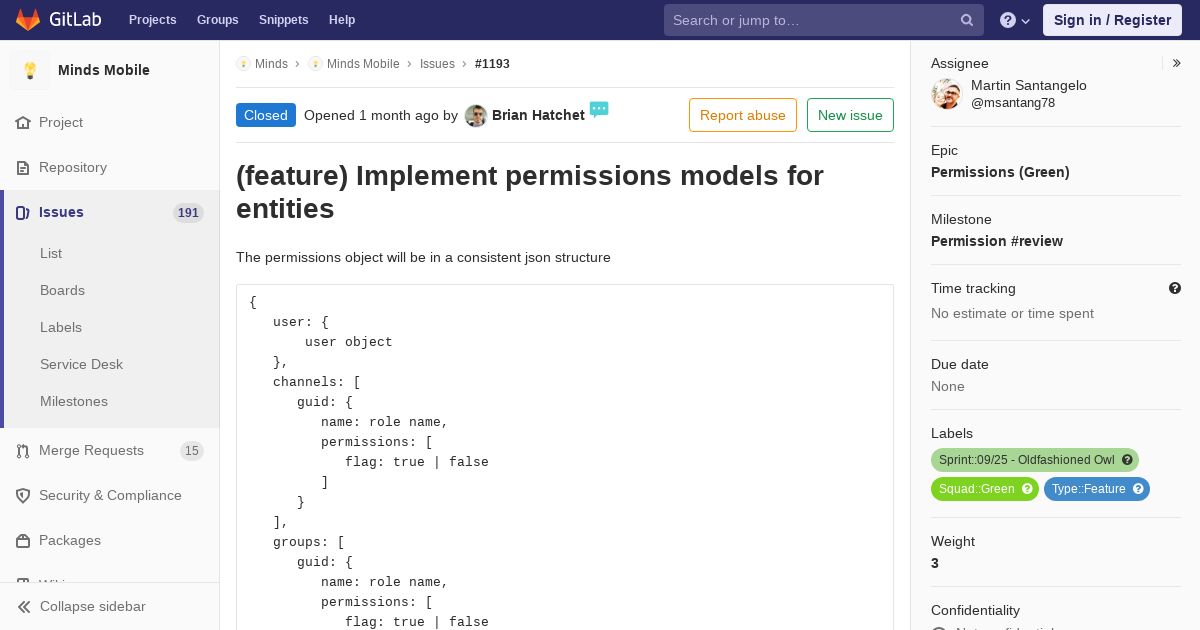Click the Type::Feature label

tap(1088, 489)
